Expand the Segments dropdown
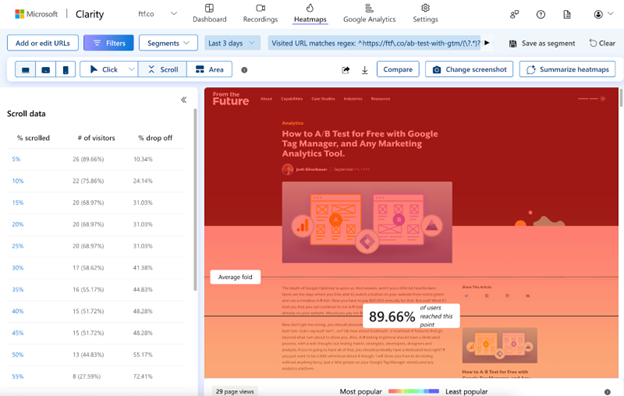Screen dimensions: 624x396 coord(168,43)
